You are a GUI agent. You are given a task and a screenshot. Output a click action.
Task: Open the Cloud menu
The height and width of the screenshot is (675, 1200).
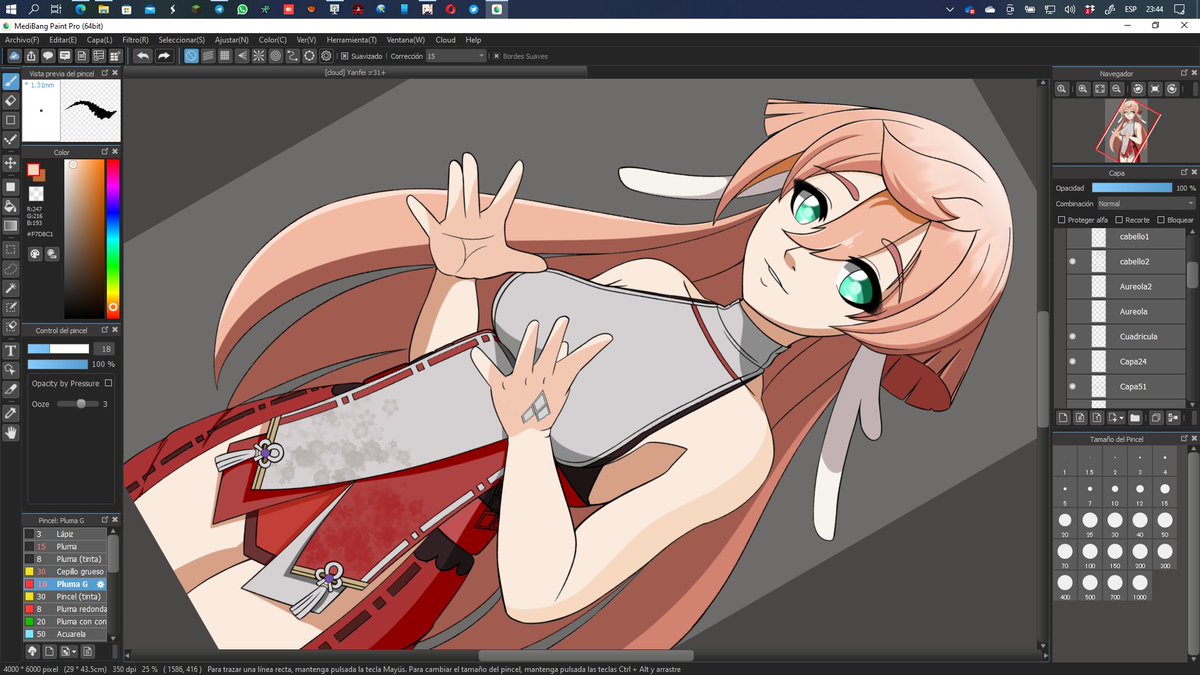click(445, 40)
